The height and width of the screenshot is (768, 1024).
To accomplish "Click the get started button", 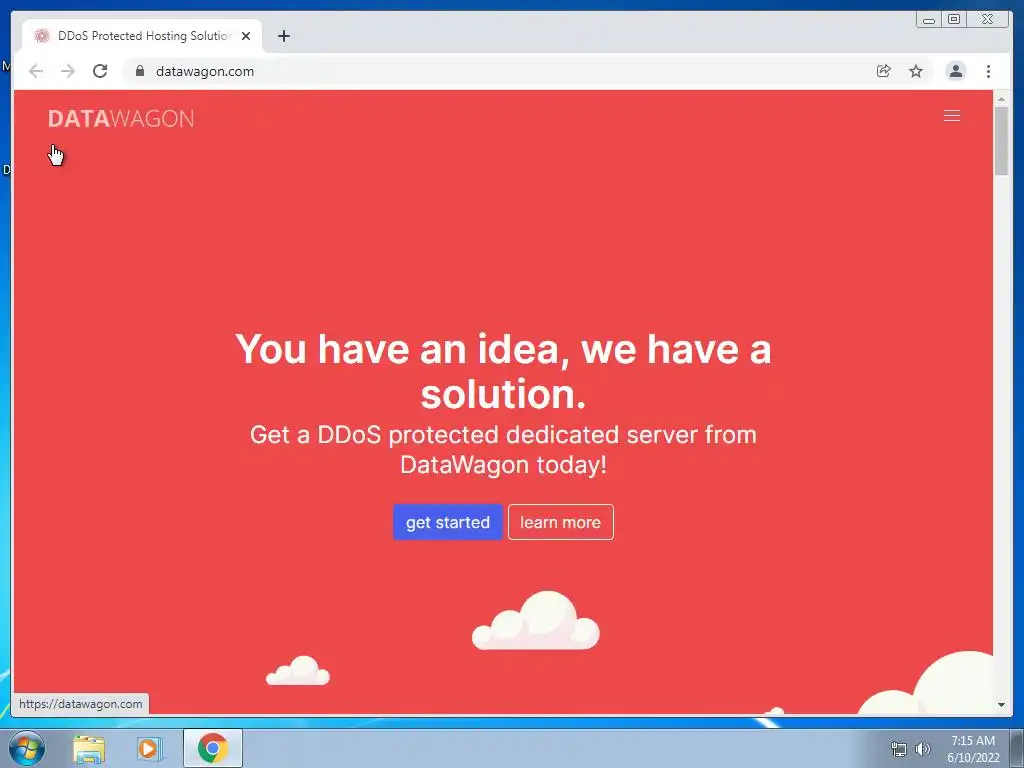I will click(447, 522).
